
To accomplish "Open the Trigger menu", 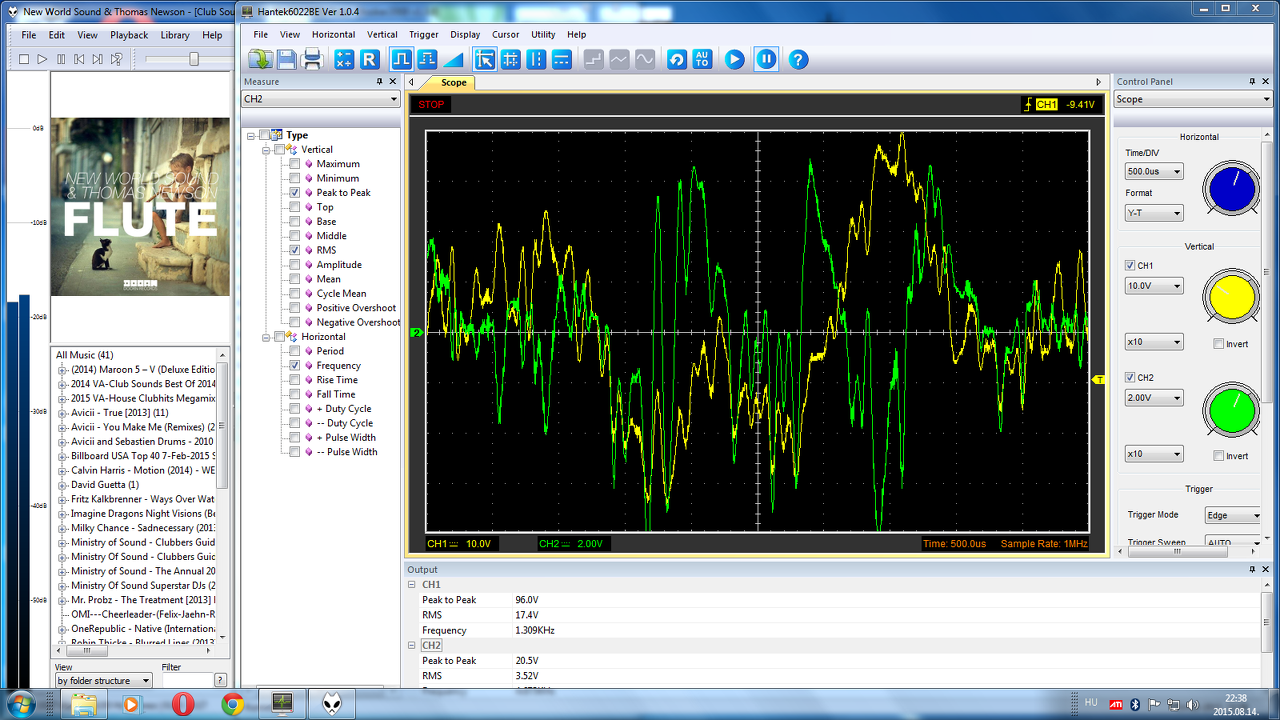I will [424, 35].
